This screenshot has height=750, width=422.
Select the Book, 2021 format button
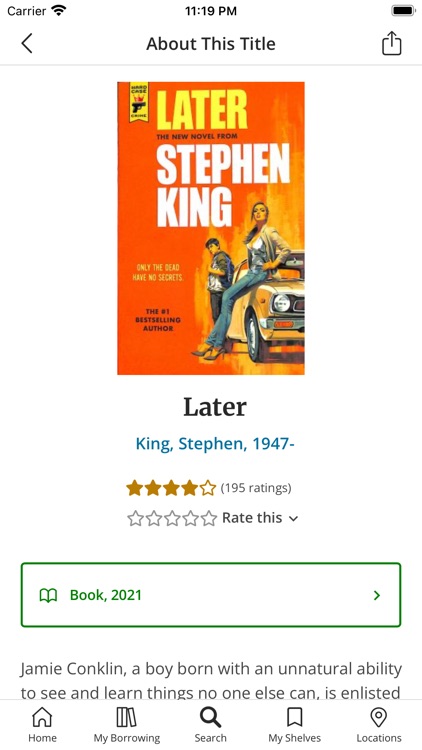click(x=211, y=595)
